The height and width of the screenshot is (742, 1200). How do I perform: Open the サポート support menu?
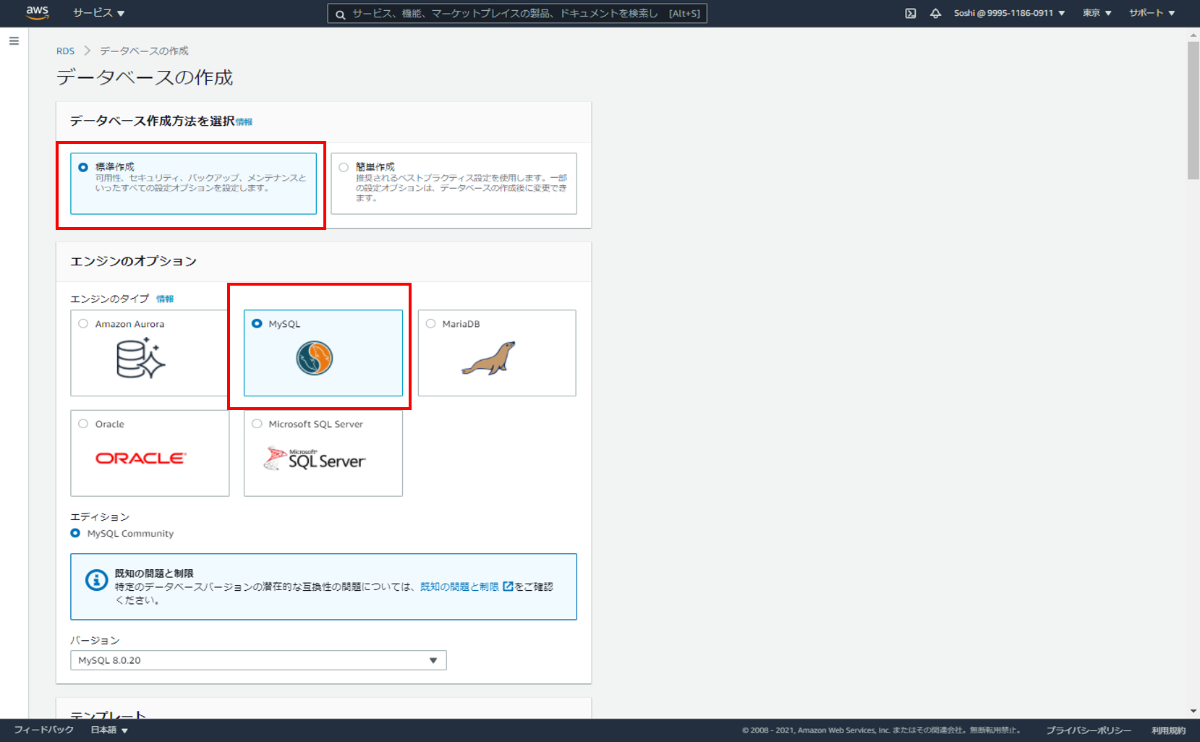pyautogui.click(x=1152, y=13)
